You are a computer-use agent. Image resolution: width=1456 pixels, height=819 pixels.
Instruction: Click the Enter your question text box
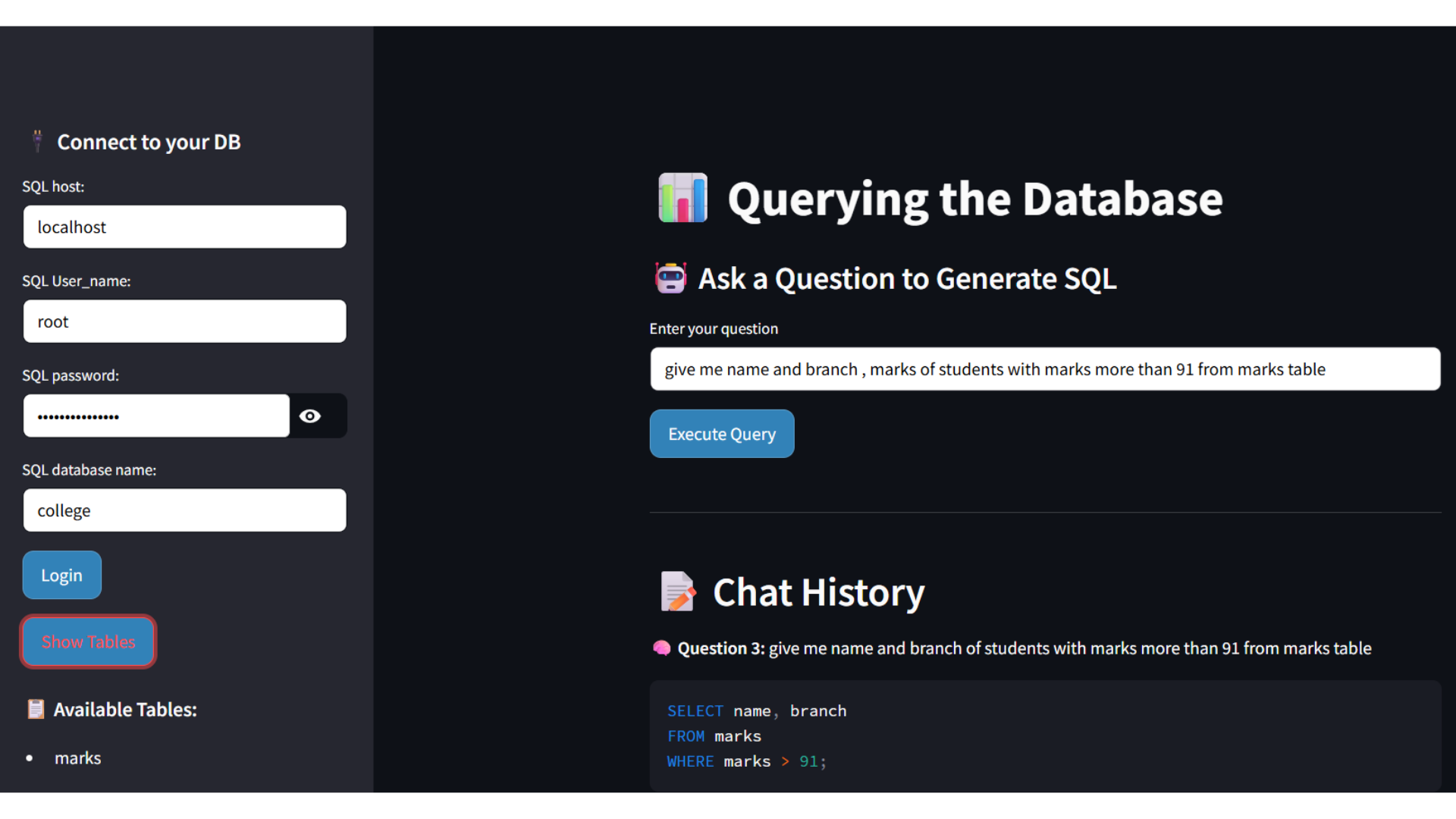pyautogui.click(x=1045, y=369)
